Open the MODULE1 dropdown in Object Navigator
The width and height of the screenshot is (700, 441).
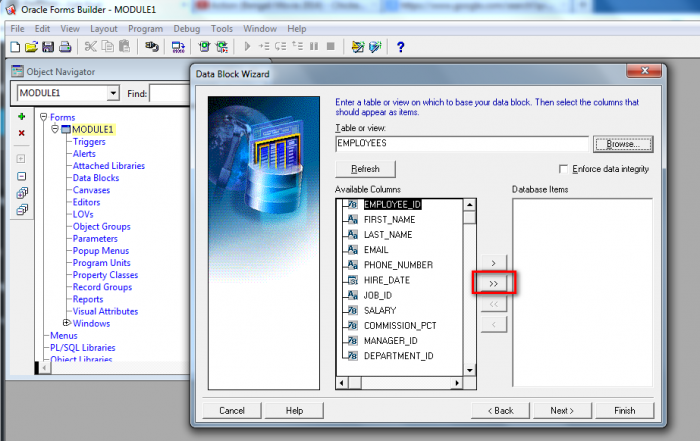click(x=112, y=93)
